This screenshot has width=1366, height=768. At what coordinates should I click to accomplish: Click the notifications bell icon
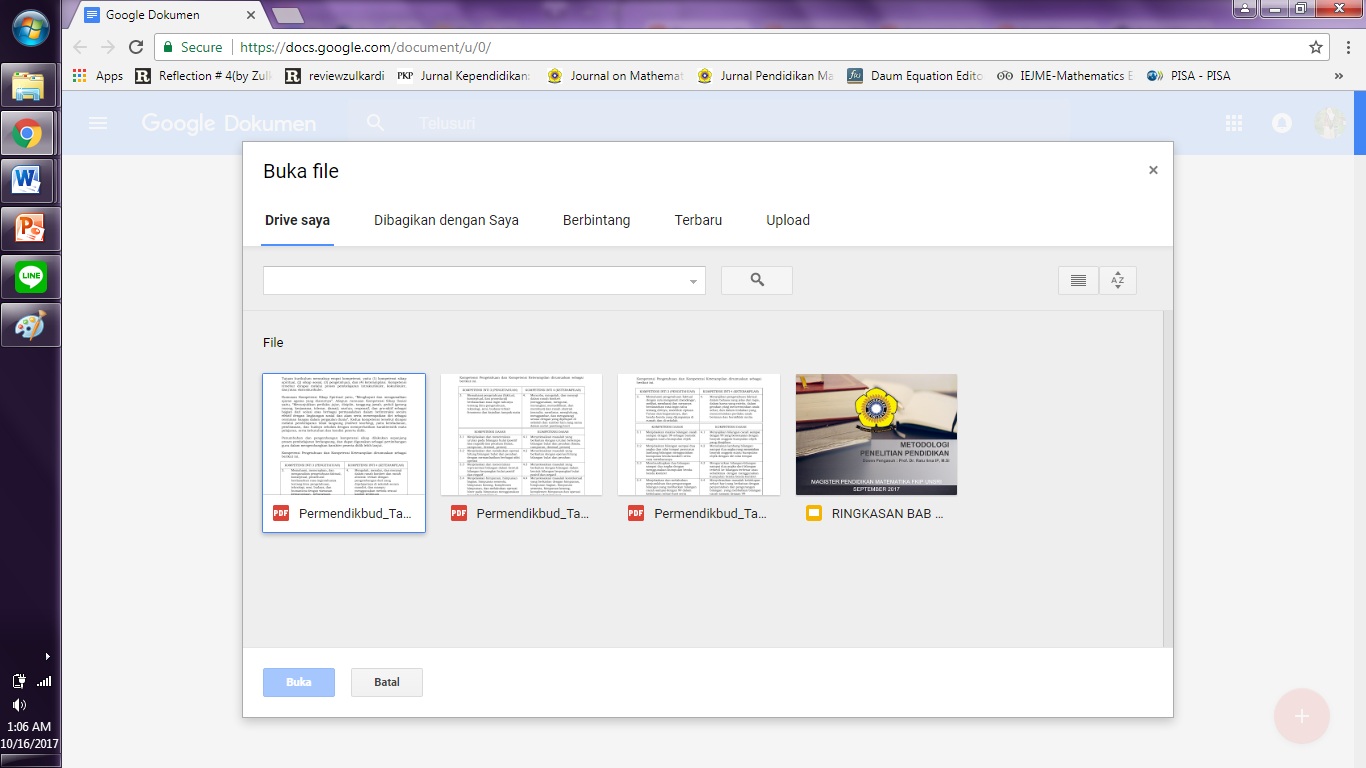(x=1281, y=123)
